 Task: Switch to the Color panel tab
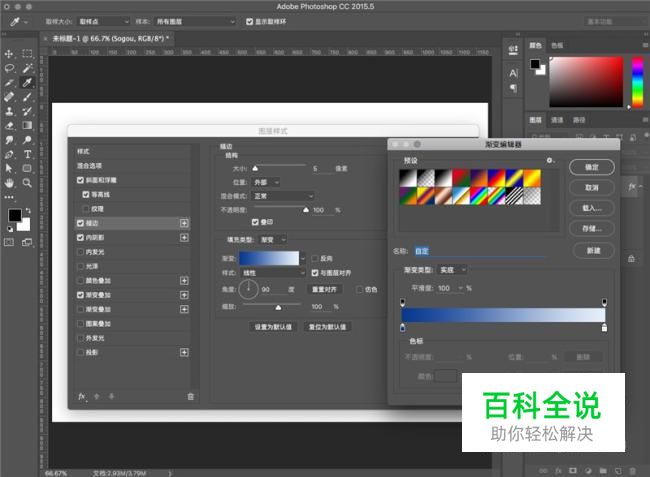coord(536,45)
